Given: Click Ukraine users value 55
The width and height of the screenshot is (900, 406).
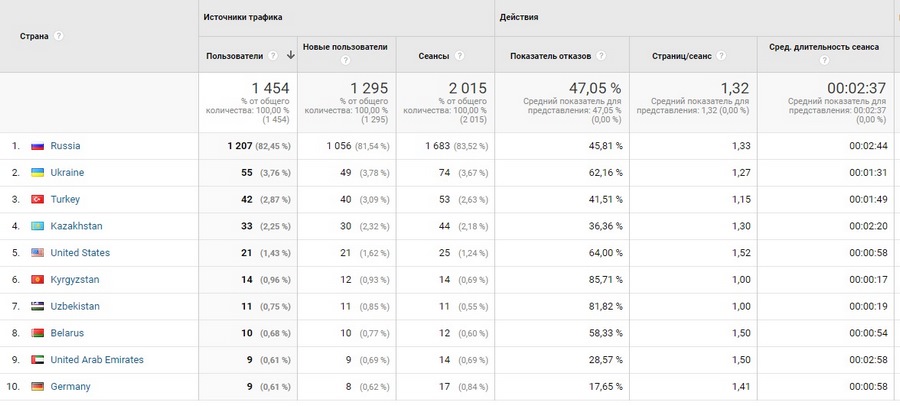Looking at the screenshot, I should (x=247, y=172).
